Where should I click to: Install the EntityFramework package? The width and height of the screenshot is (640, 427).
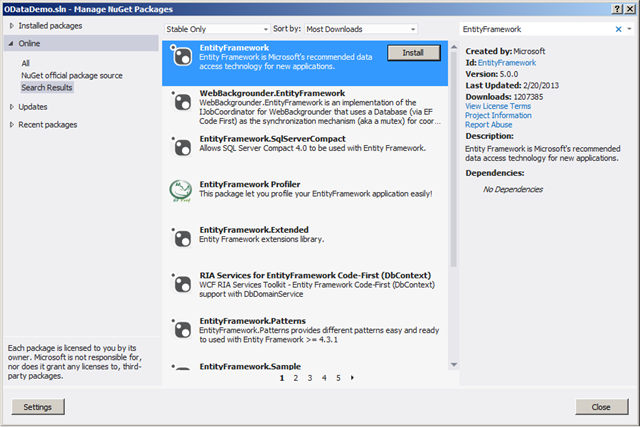[x=413, y=53]
